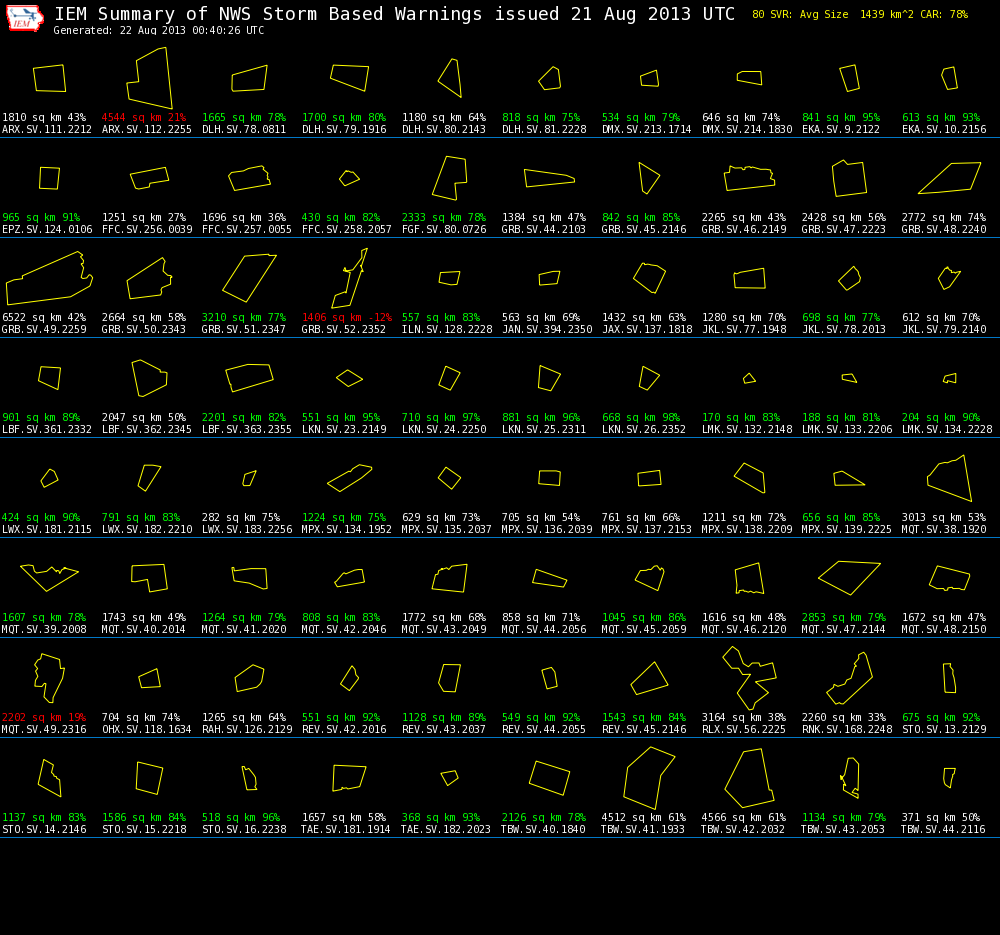This screenshot has width=1000, height=935.
Task: Click the '818 sq km 75%' value
Action: click(x=541, y=117)
